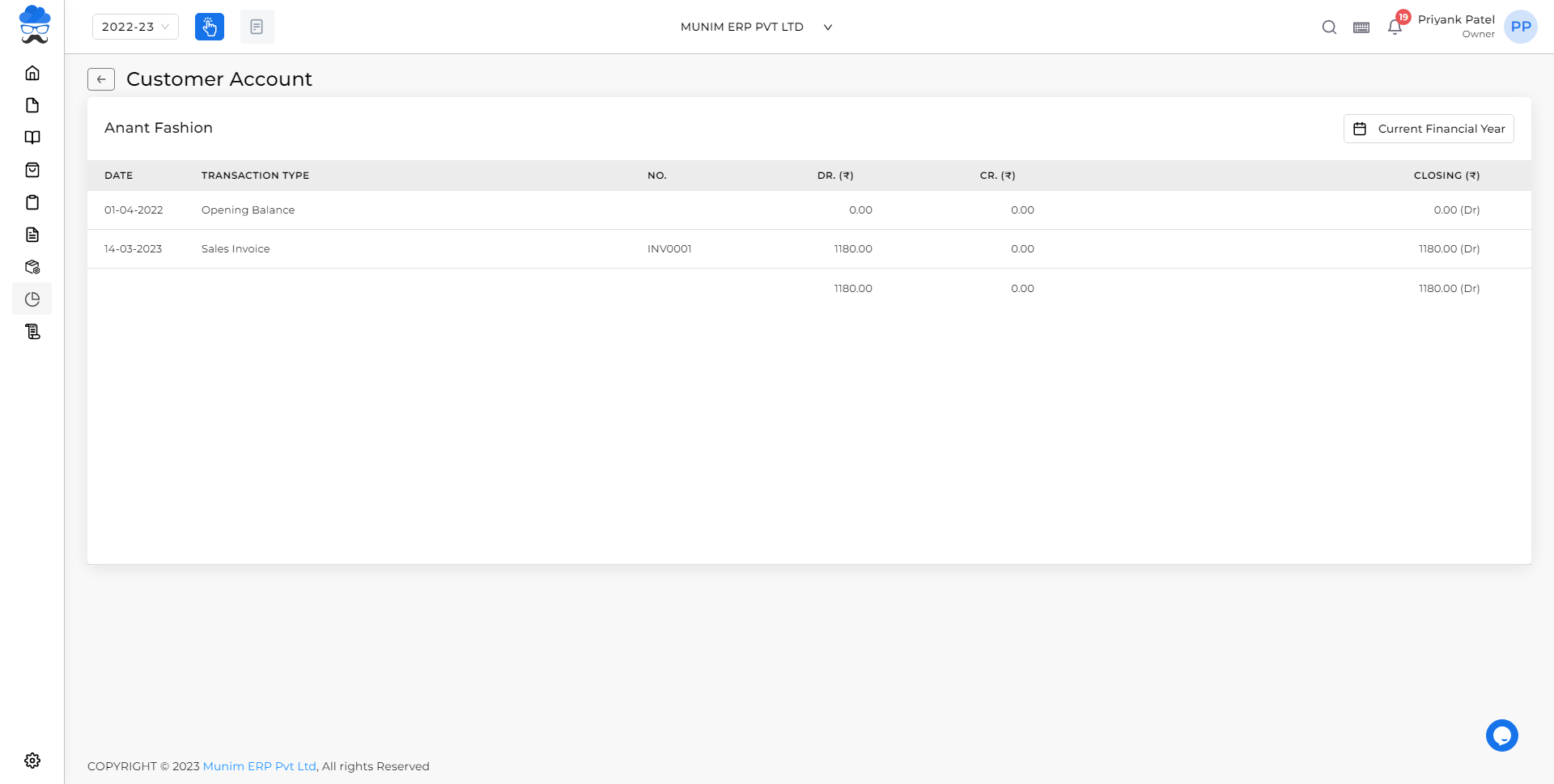
Task: Open the shopping bag sidebar icon
Action: point(32,170)
